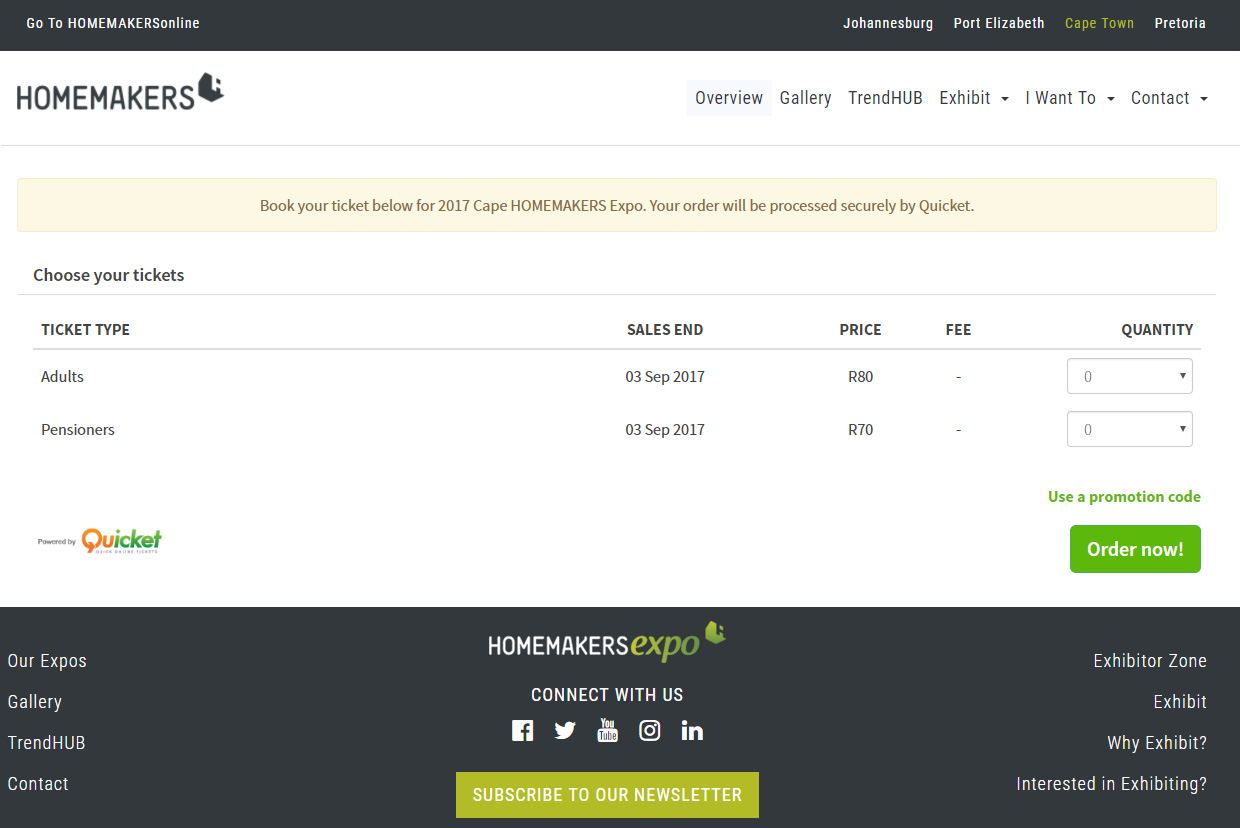This screenshot has height=828, width=1240.
Task: Click the Pensioners ticket type text
Action: pyautogui.click(x=78, y=430)
